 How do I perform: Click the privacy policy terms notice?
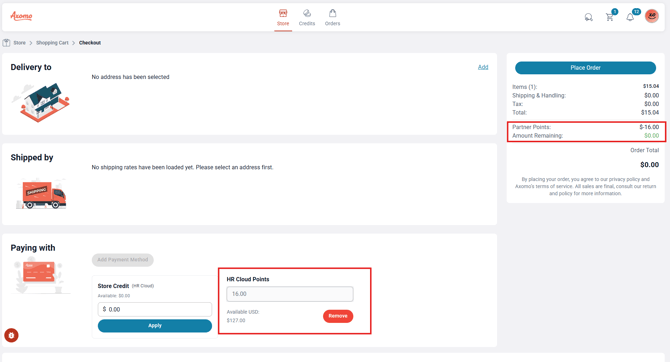tap(585, 186)
